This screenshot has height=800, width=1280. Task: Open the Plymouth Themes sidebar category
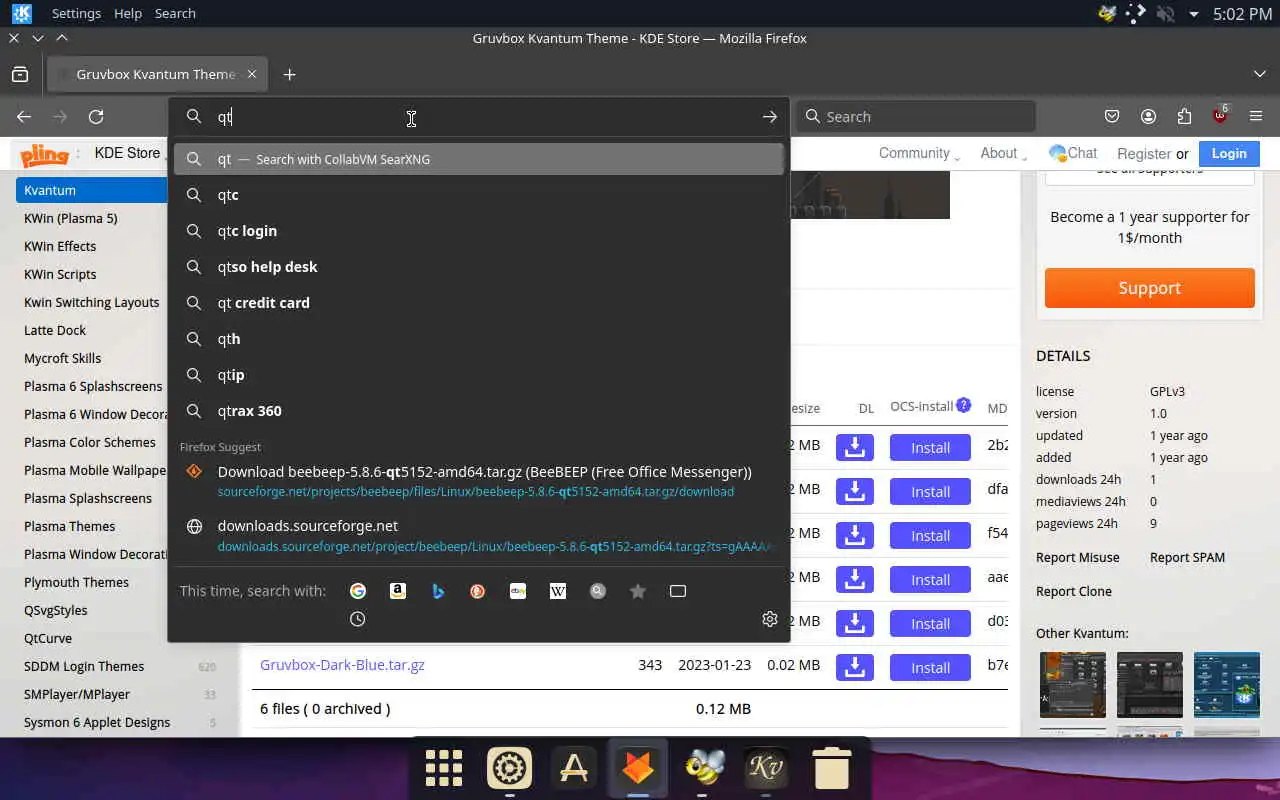76,582
